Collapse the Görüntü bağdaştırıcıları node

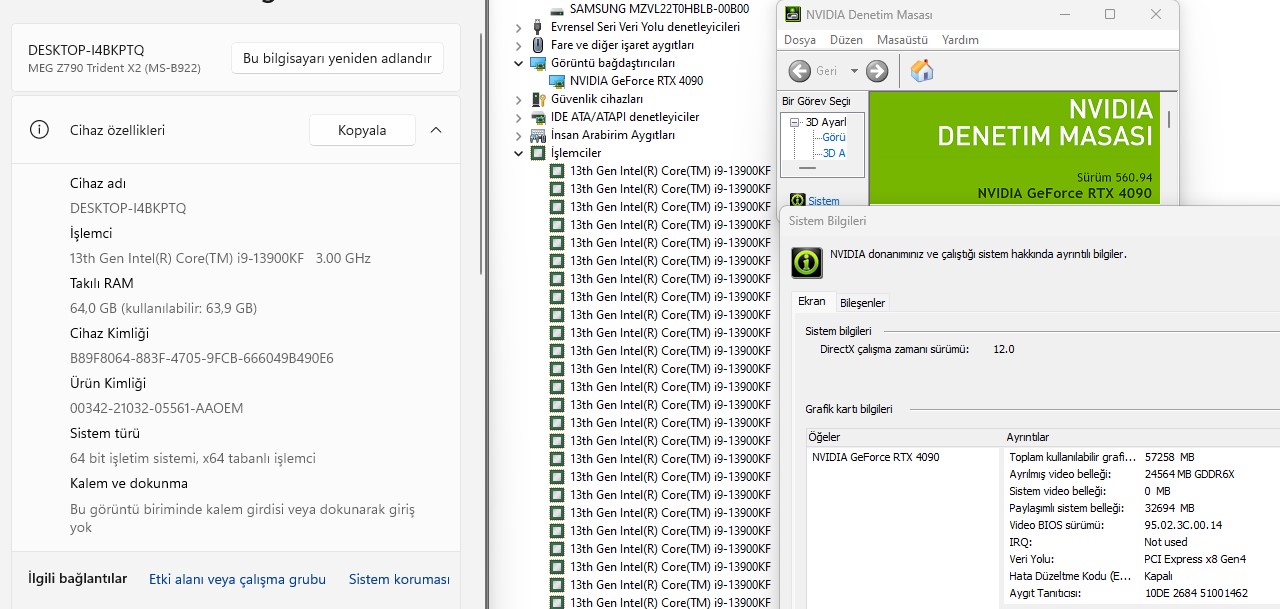[519, 63]
